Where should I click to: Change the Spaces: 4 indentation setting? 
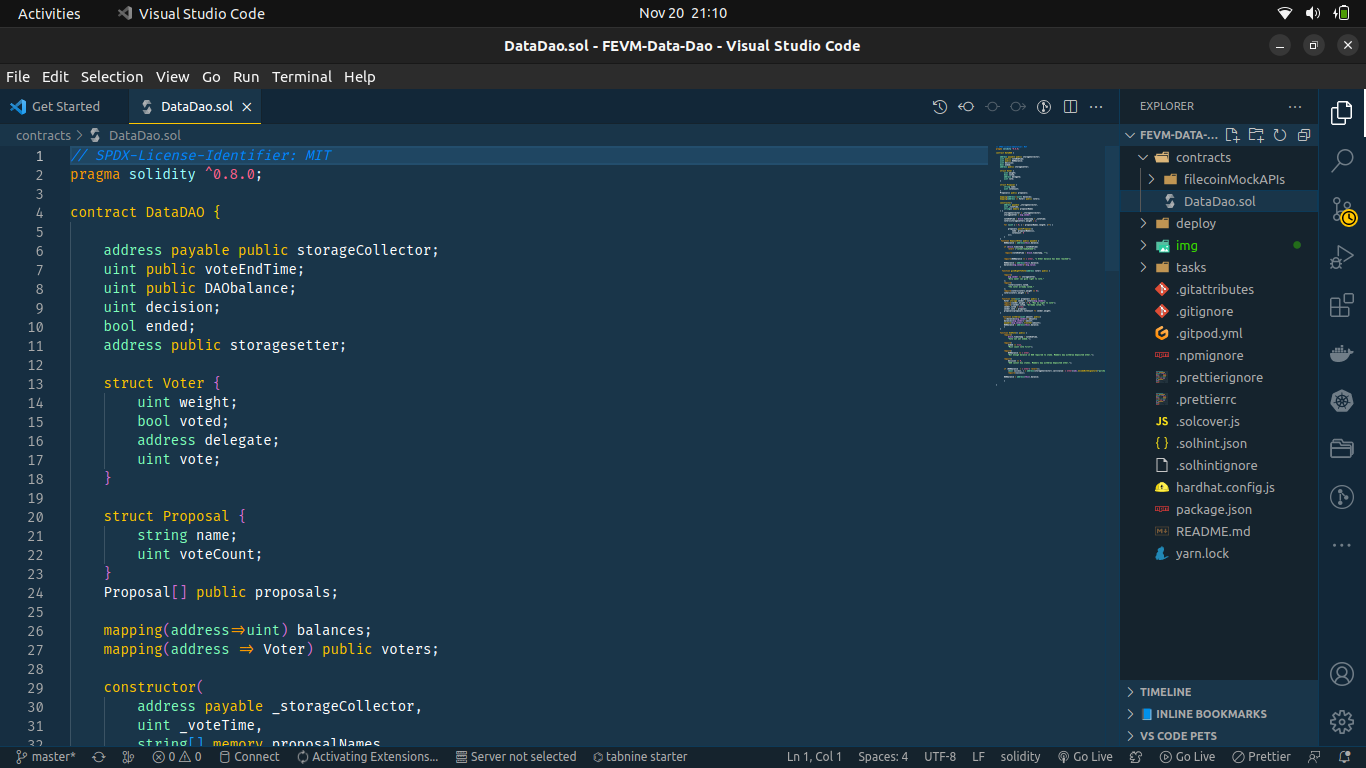pyautogui.click(x=883, y=757)
